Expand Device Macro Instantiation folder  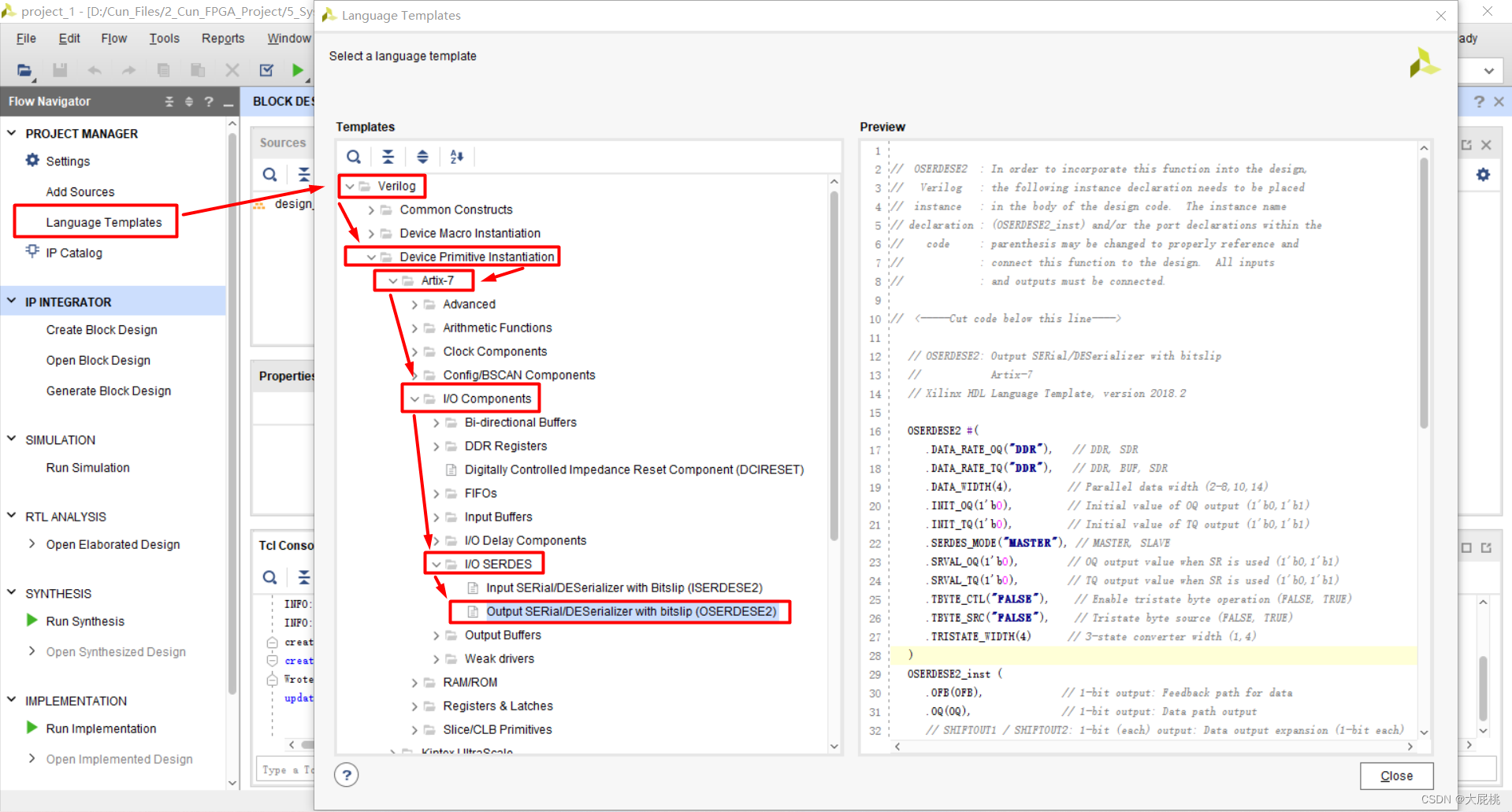[x=371, y=234]
